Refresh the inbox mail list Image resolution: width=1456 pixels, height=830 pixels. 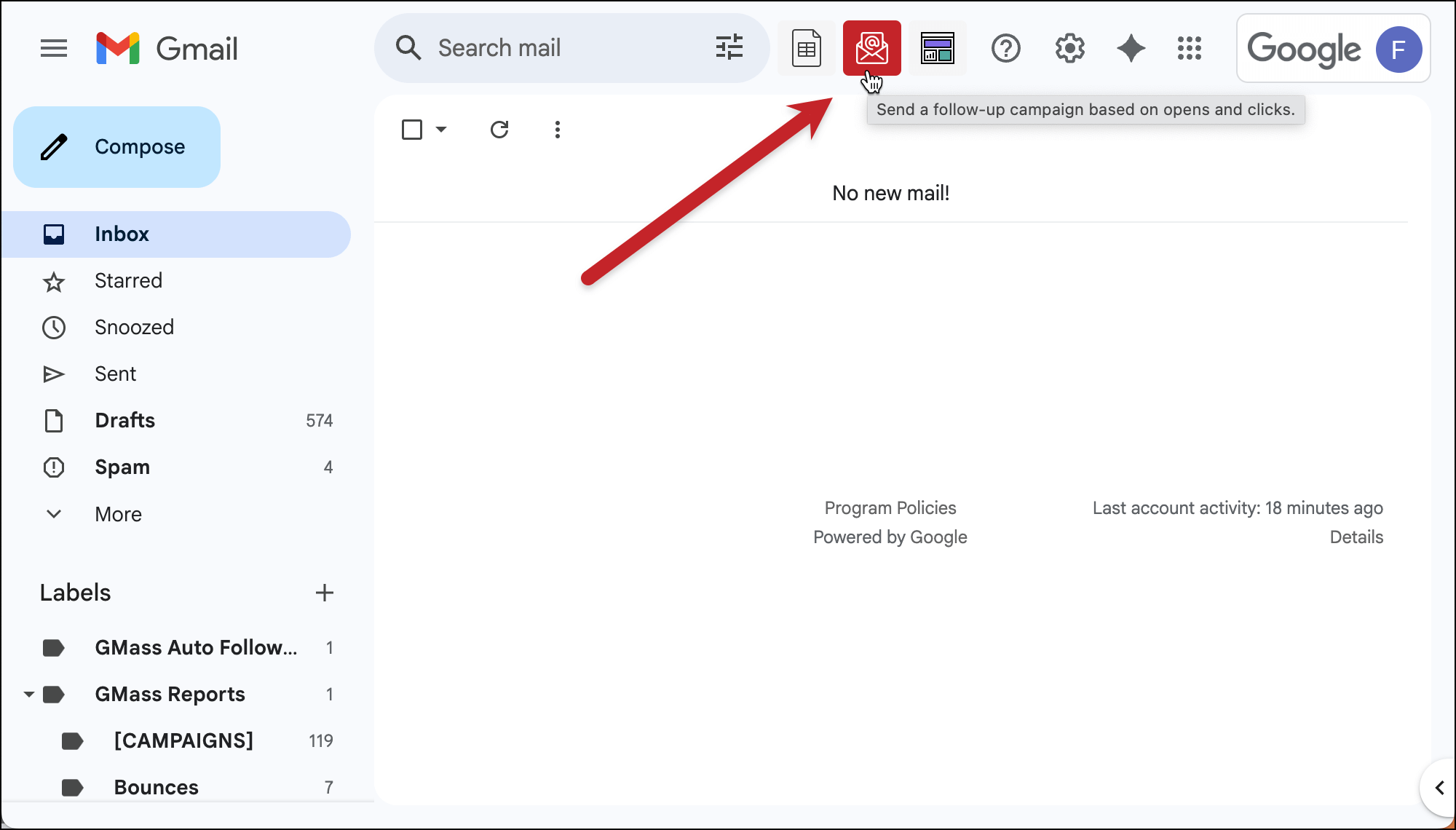coord(499,130)
